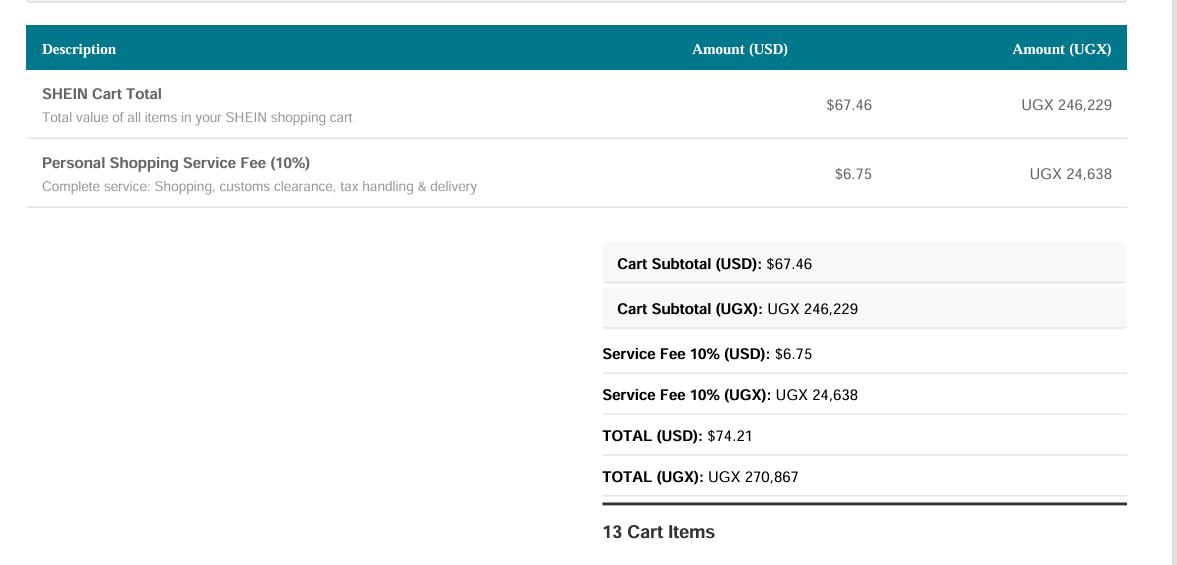Click UGX 246,229 in the table row
Viewport: 1177px width, 565px height.
(1066, 106)
